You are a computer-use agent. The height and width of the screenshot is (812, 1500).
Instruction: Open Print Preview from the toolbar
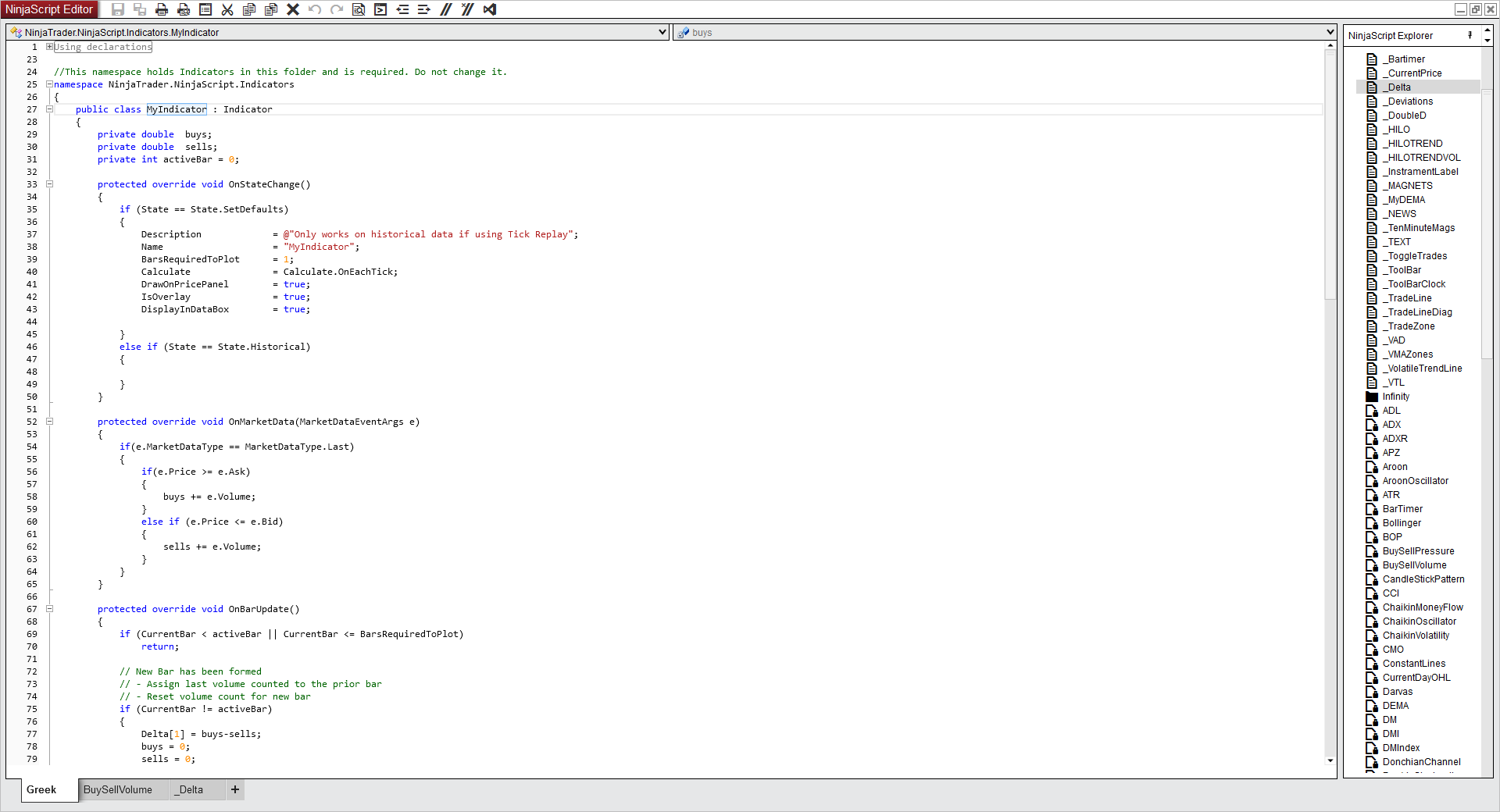coord(184,9)
